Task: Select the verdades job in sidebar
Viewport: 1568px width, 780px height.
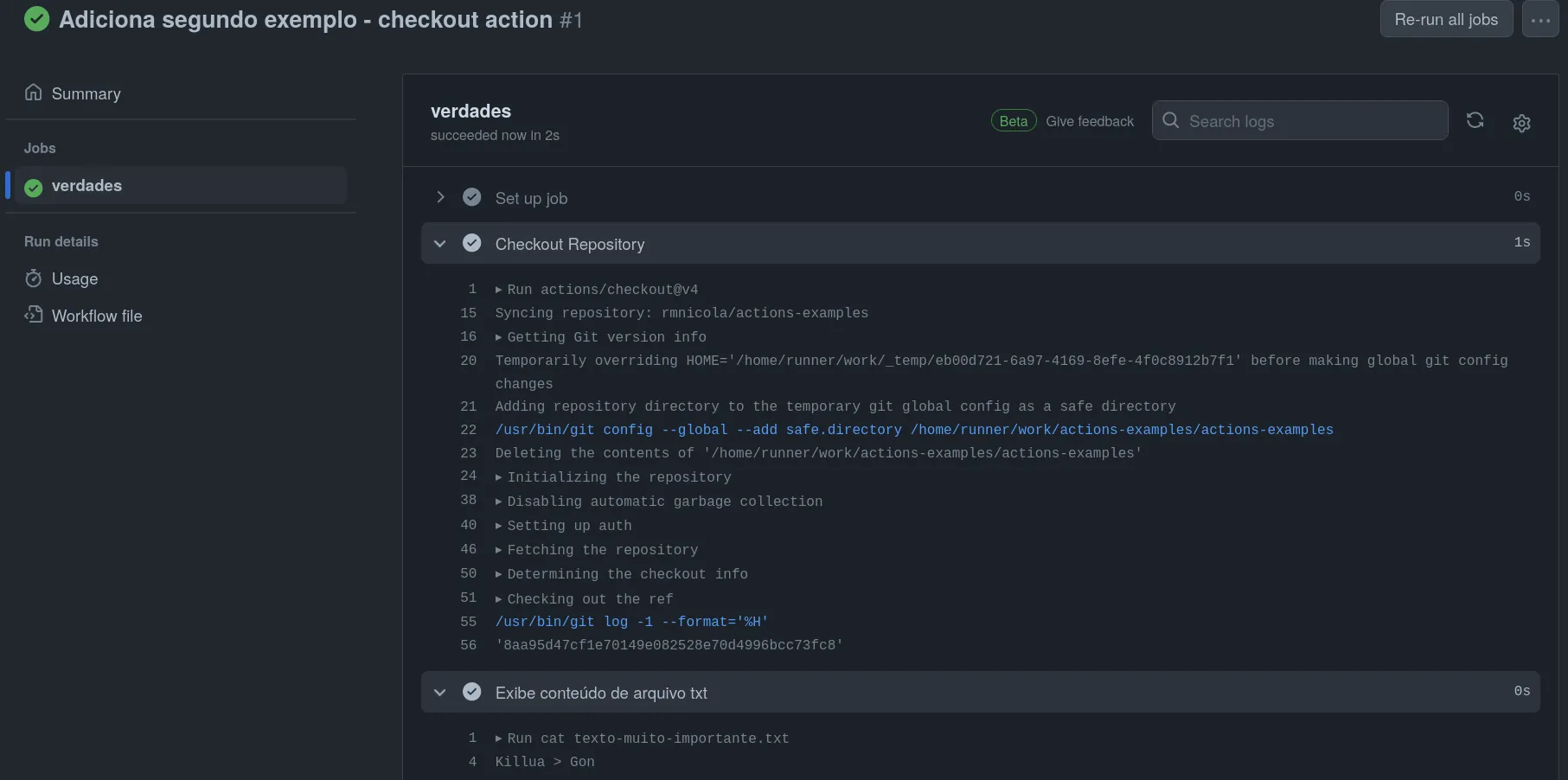Action: point(86,186)
